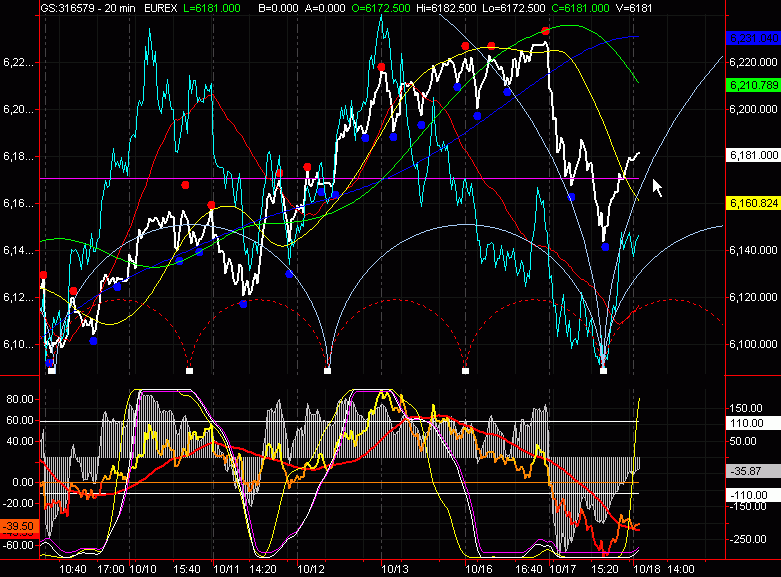Select the blue dot at the 10/17 price low
Screen dimensions: 781x577
click(605, 247)
